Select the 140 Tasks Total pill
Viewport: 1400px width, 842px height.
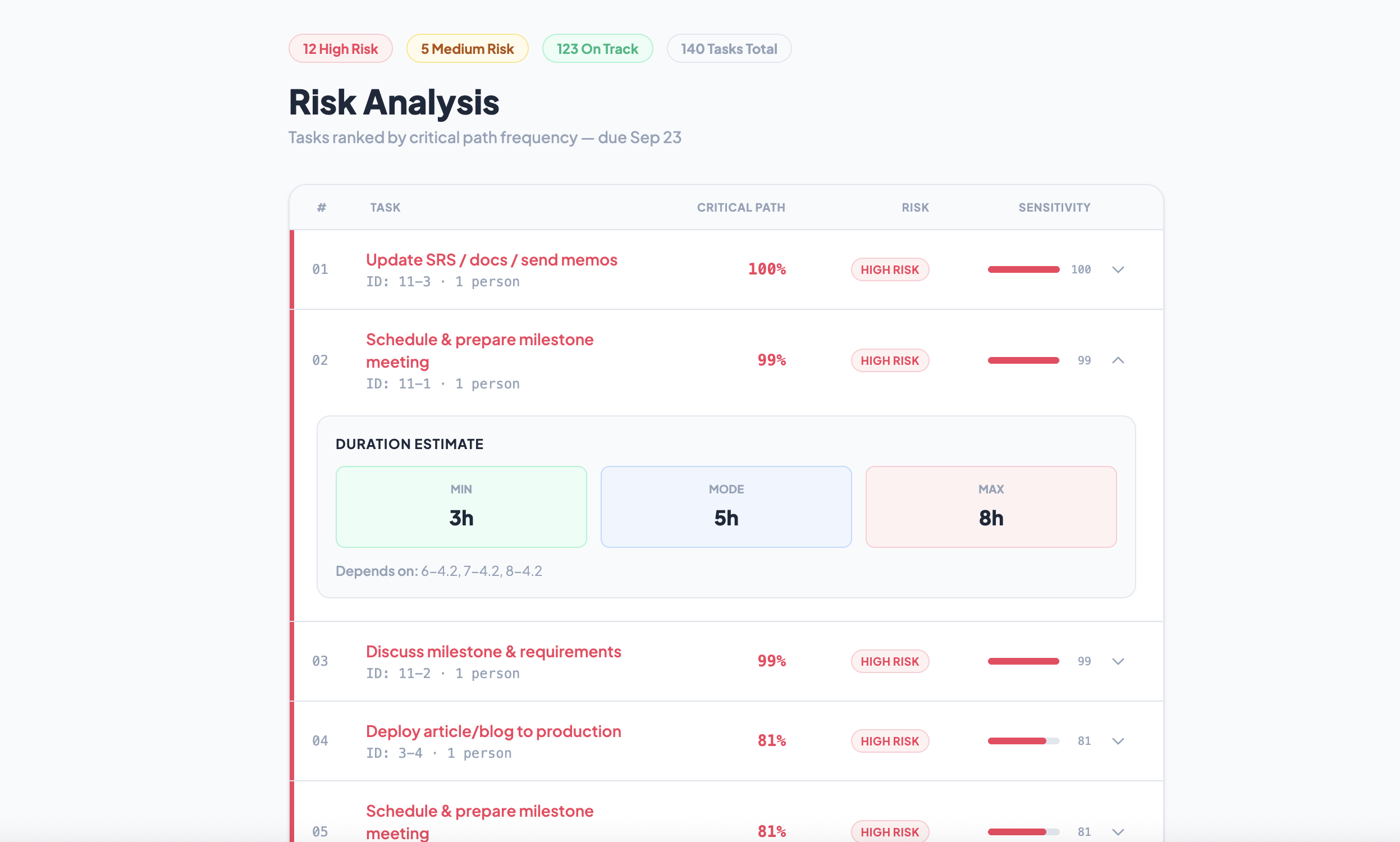tap(729, 49)
